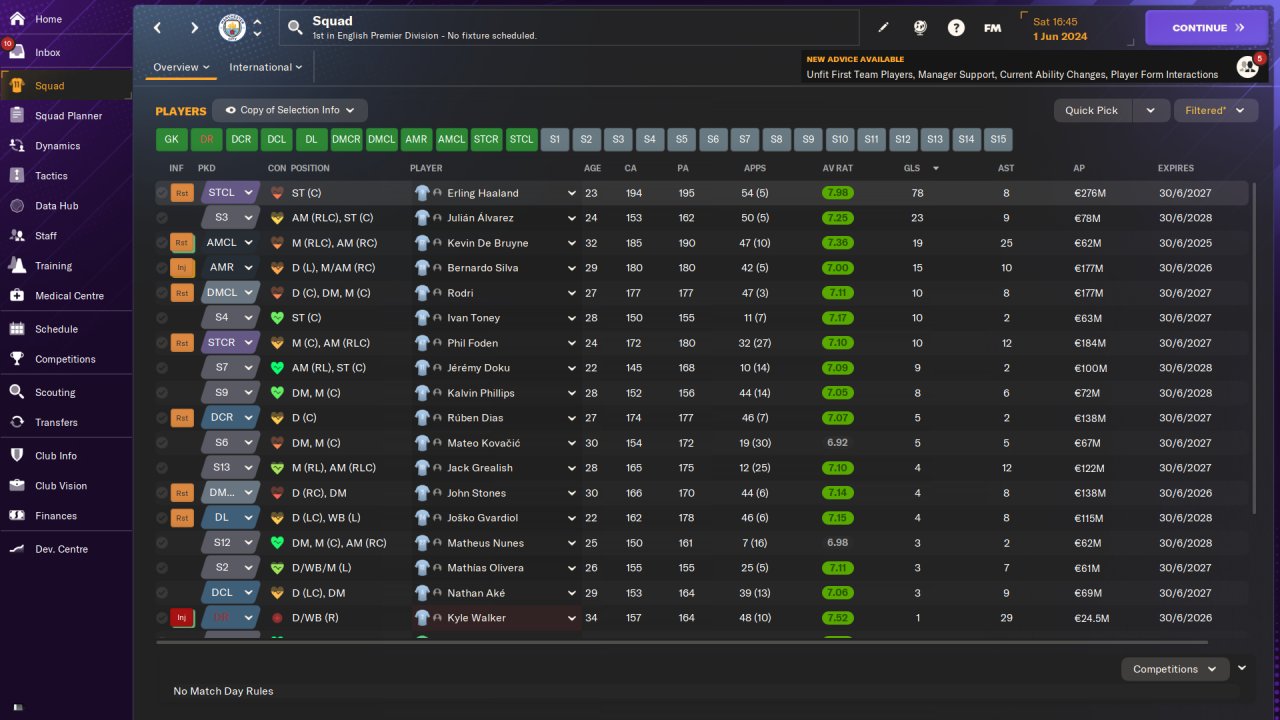Image resolution: width=1280 pixels, height=720 pixels.
Task: Expand the chevron beside Jack Grealish's name
Action: (572, 468)
